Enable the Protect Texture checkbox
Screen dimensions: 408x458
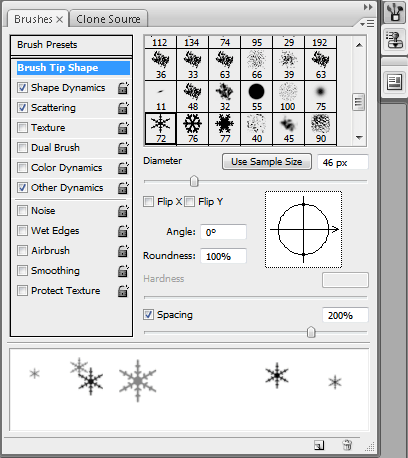pos(22,291)
